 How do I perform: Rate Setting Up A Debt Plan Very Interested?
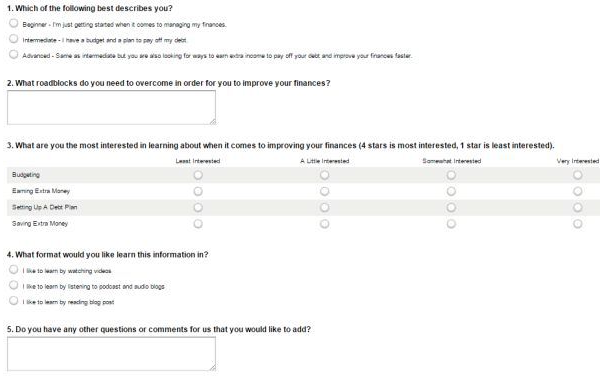[578, 207]
